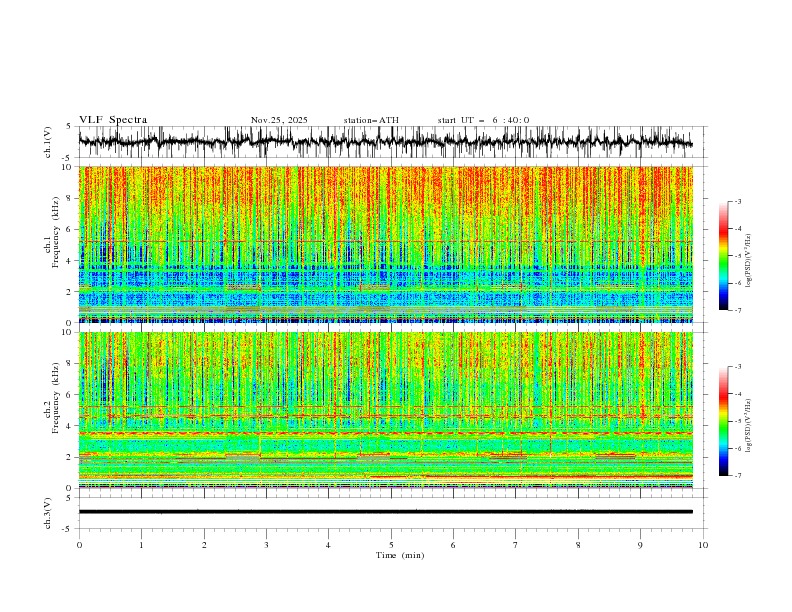
Task: Click the time axis tick labeled 1
Action: tap(141, 545)
